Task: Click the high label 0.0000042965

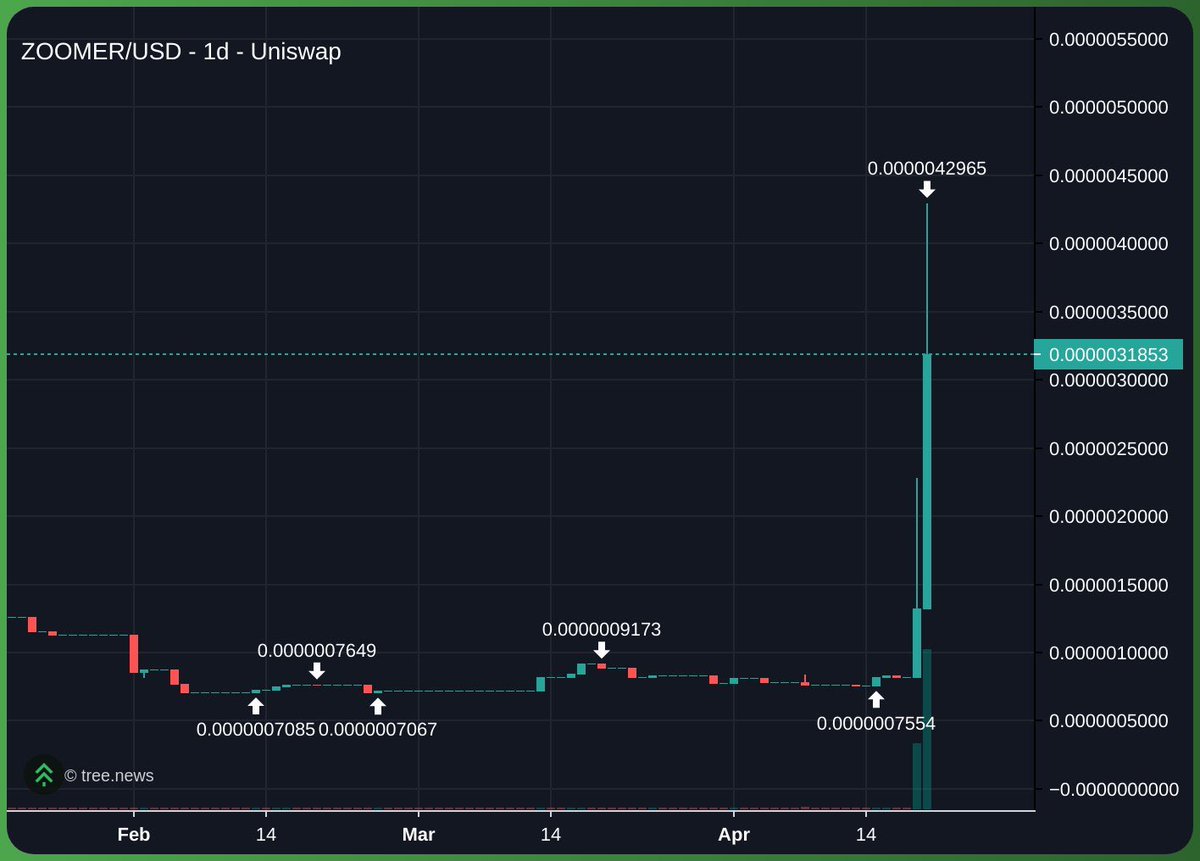Action: click(x=927, y=168)
